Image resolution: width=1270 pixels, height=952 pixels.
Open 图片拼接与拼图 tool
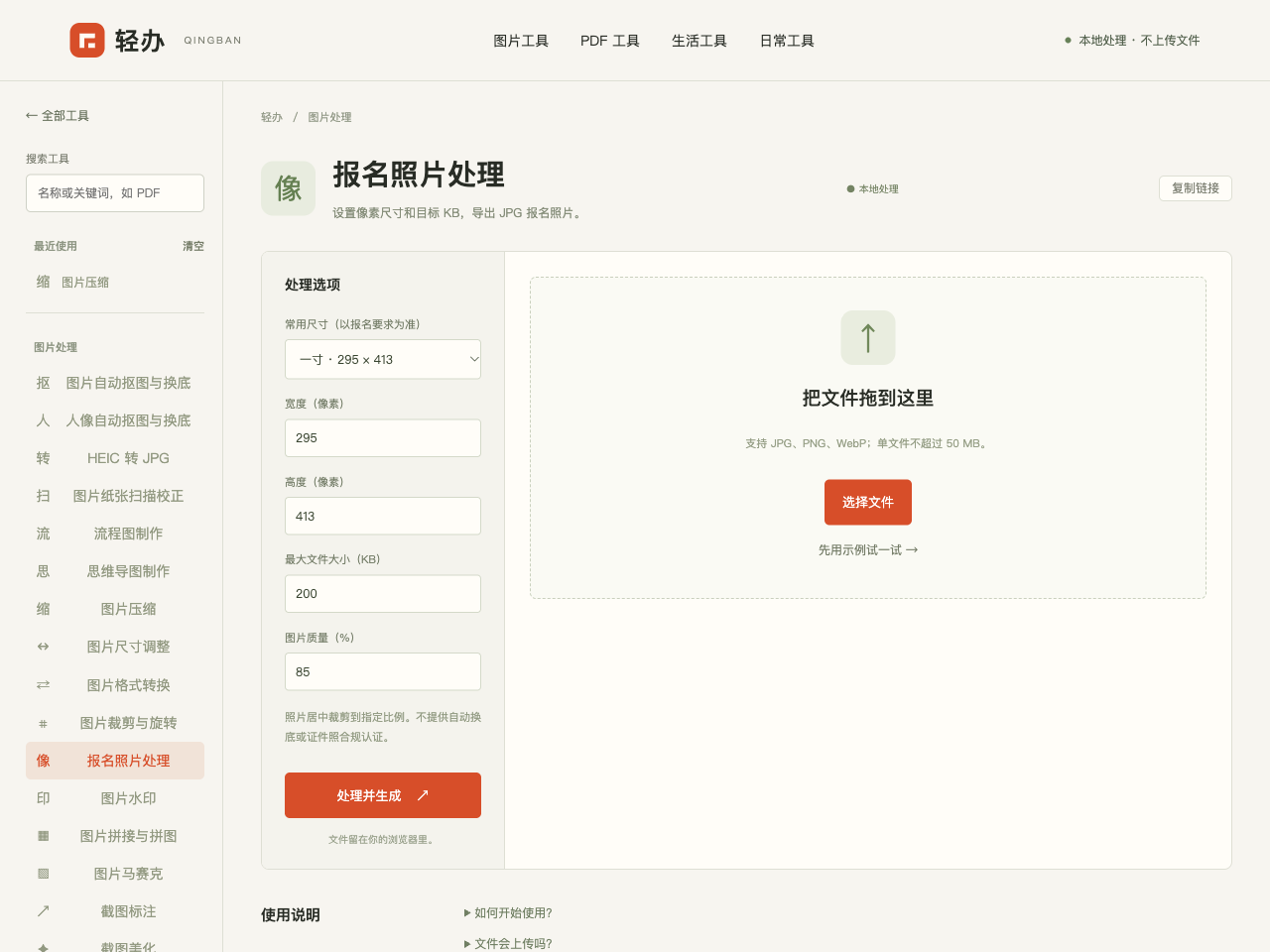(115, 836)
